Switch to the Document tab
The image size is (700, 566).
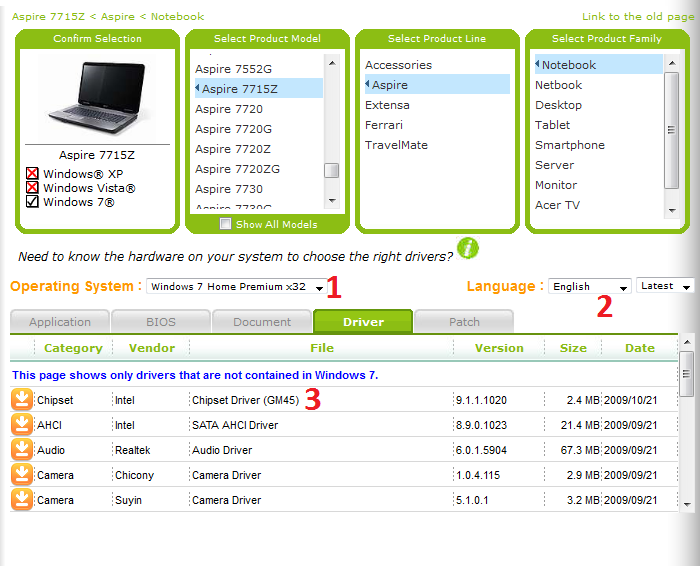point(262,322)
